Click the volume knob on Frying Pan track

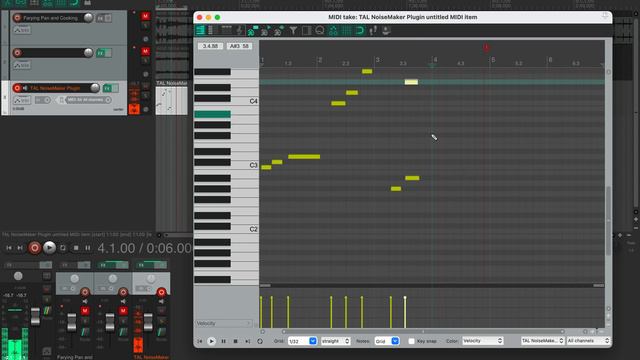[88, 18]
